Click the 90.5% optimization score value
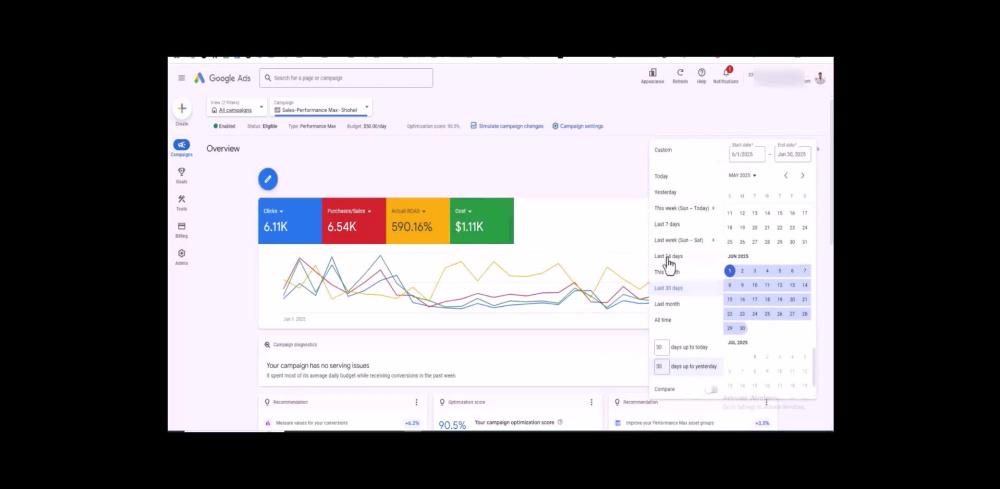 pos(452,425)
